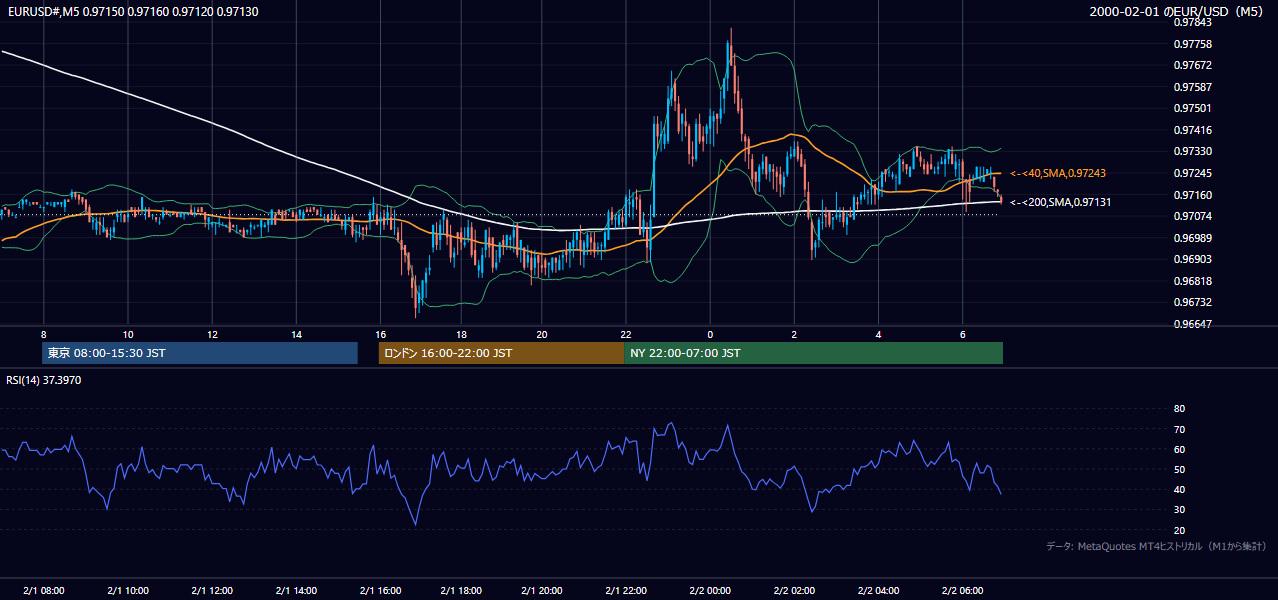Click the hour label 8 on chart axis

44,334
